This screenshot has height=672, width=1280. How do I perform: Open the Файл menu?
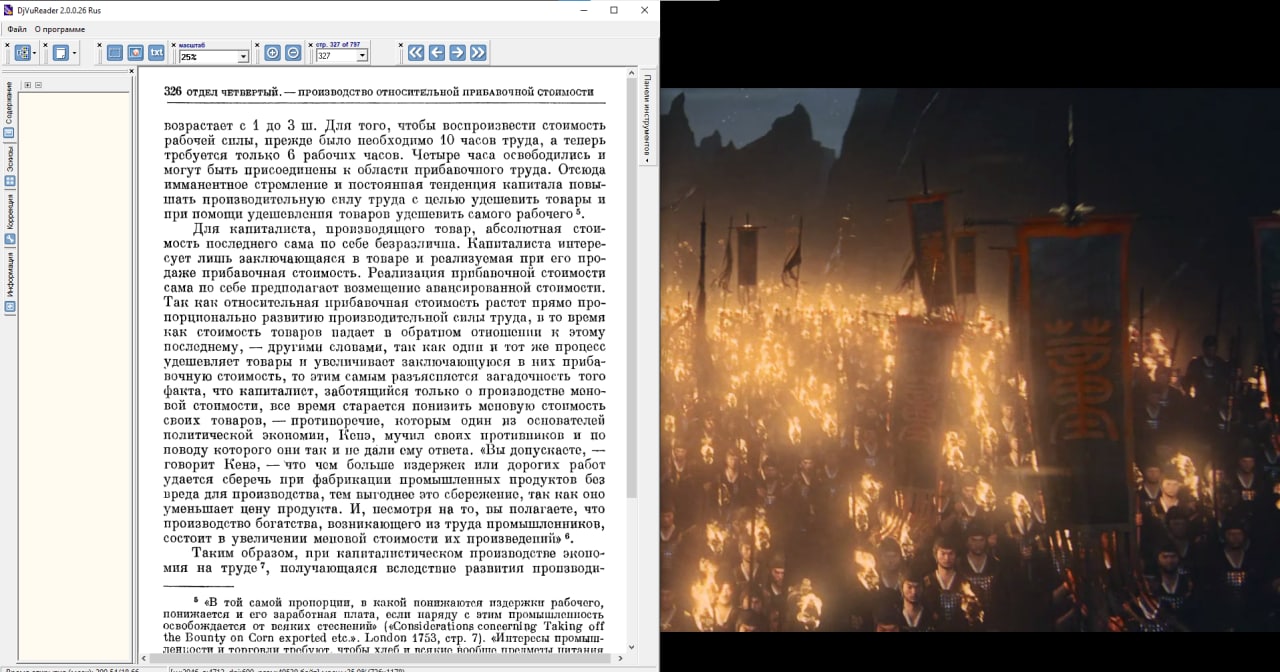[x=17, y=29]
